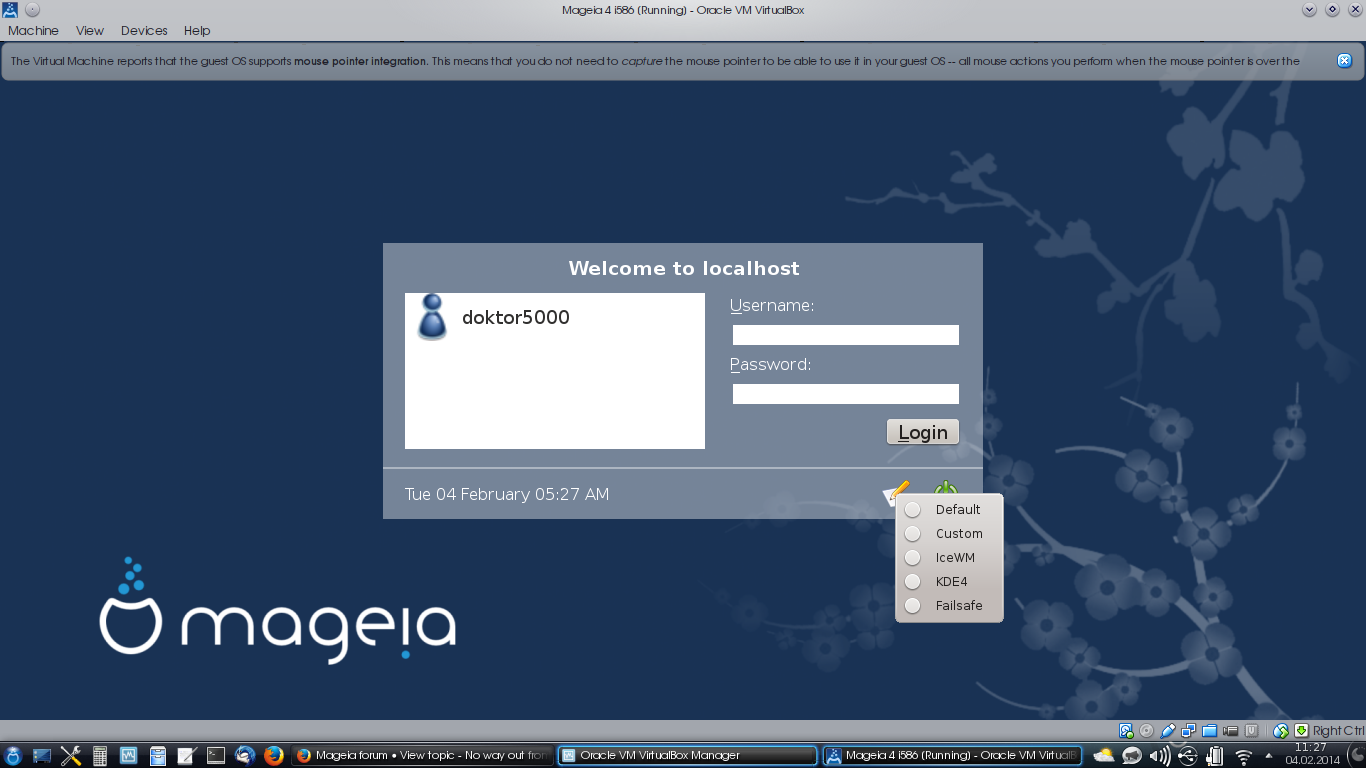Launch Firefox from the taskbar

[274, 756]
